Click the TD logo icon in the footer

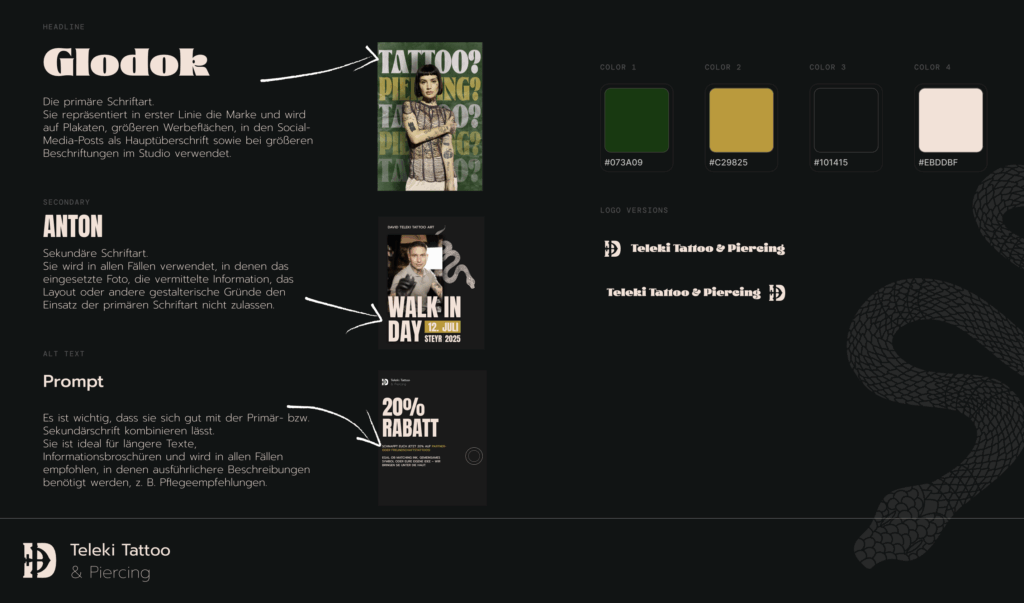pos(40,560)
